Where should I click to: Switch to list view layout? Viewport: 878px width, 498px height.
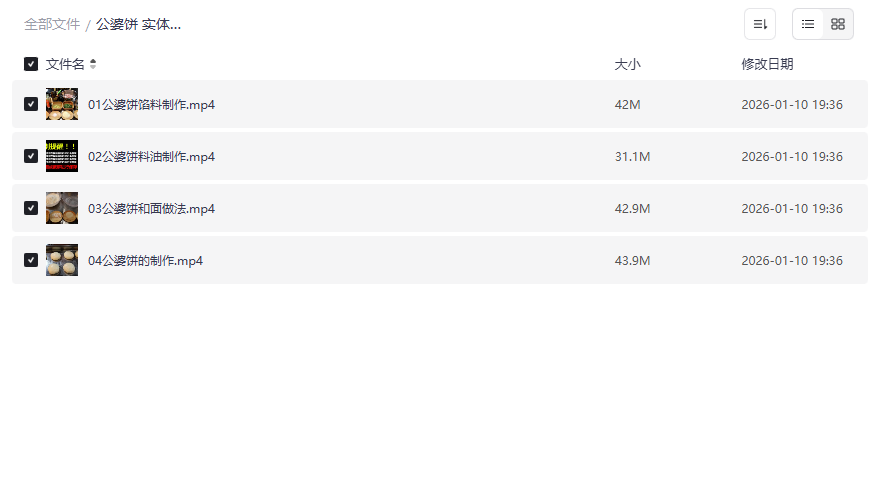[808, 24]
